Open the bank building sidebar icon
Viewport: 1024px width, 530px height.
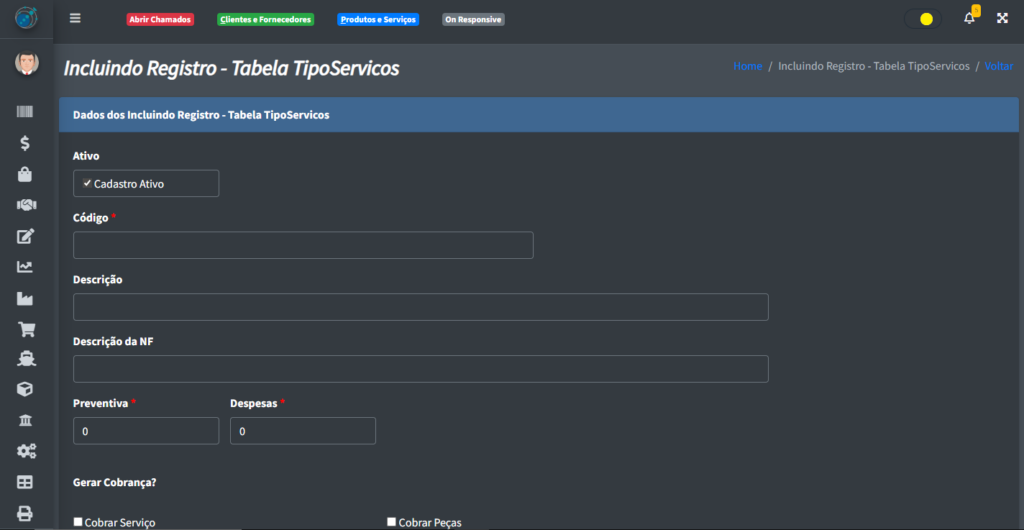tap(25, 420)
